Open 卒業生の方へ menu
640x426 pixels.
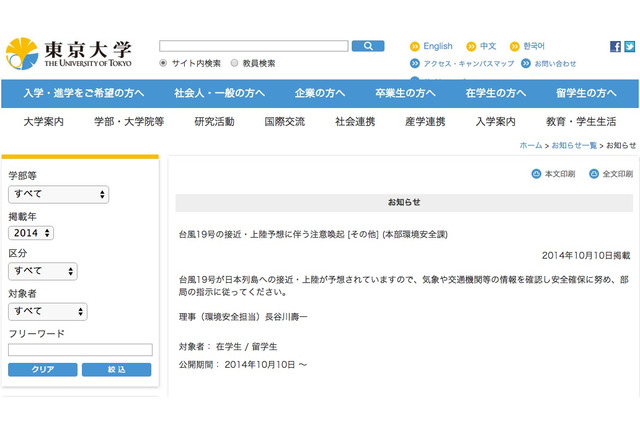point(405,93)
